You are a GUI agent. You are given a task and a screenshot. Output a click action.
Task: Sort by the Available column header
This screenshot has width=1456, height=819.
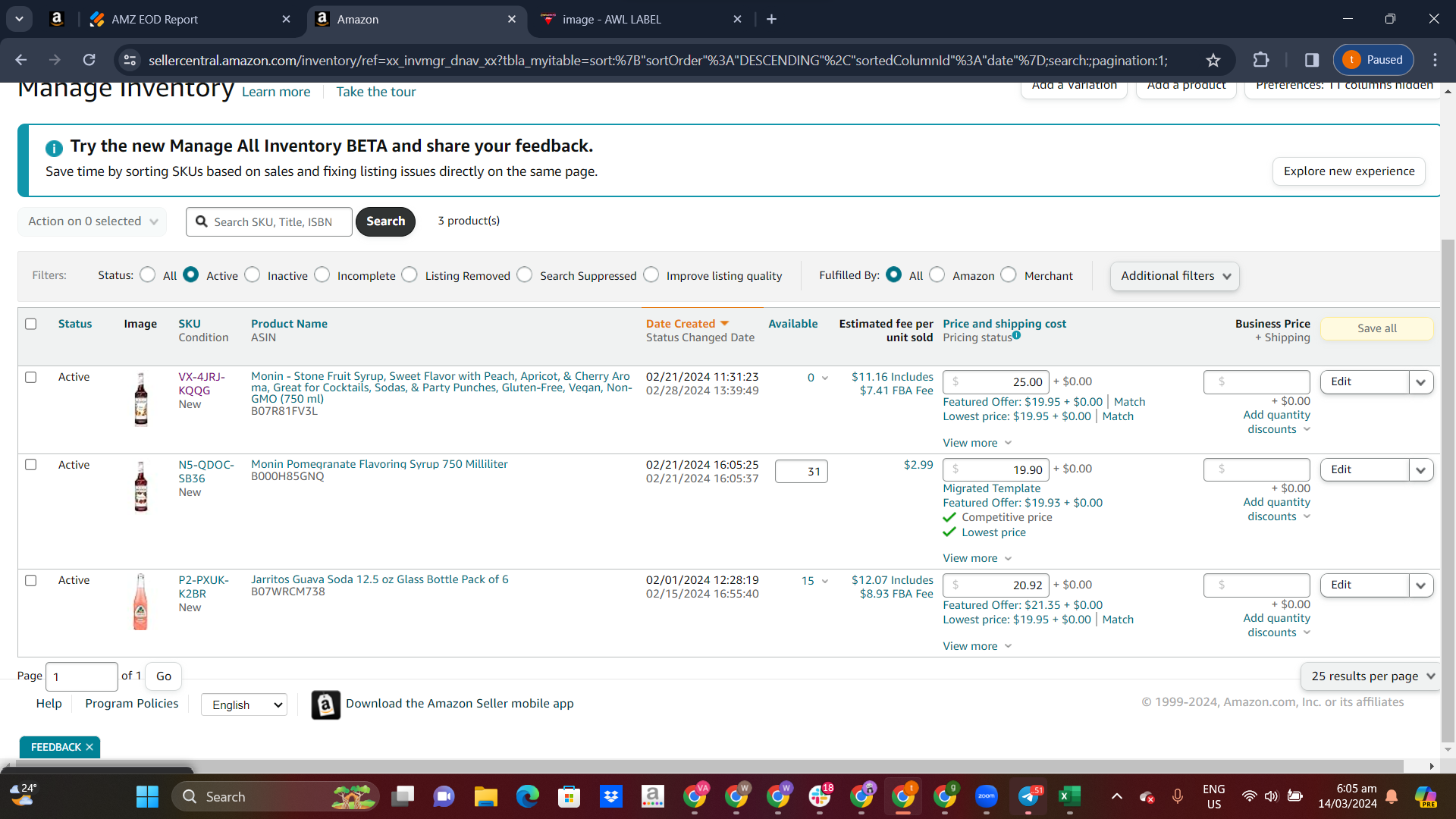tap(793, 324)
